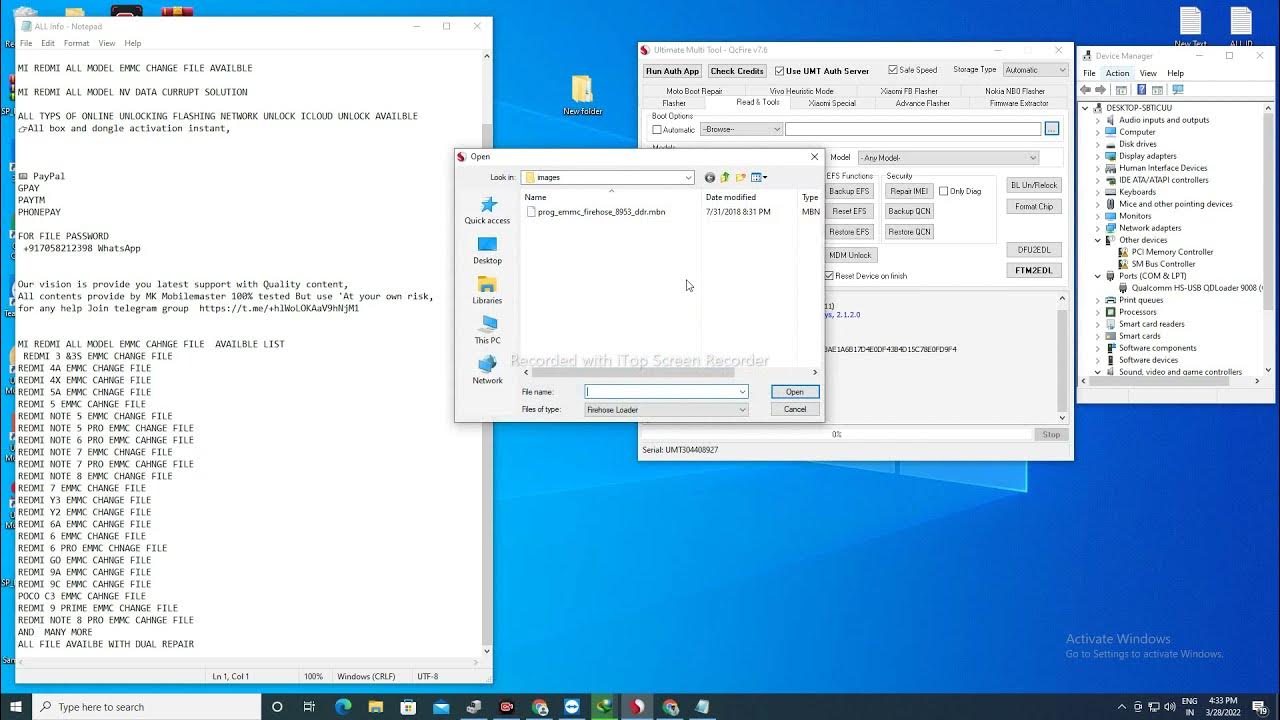Click Check Credits button
1280x720 pixels.
pos(737,71)
